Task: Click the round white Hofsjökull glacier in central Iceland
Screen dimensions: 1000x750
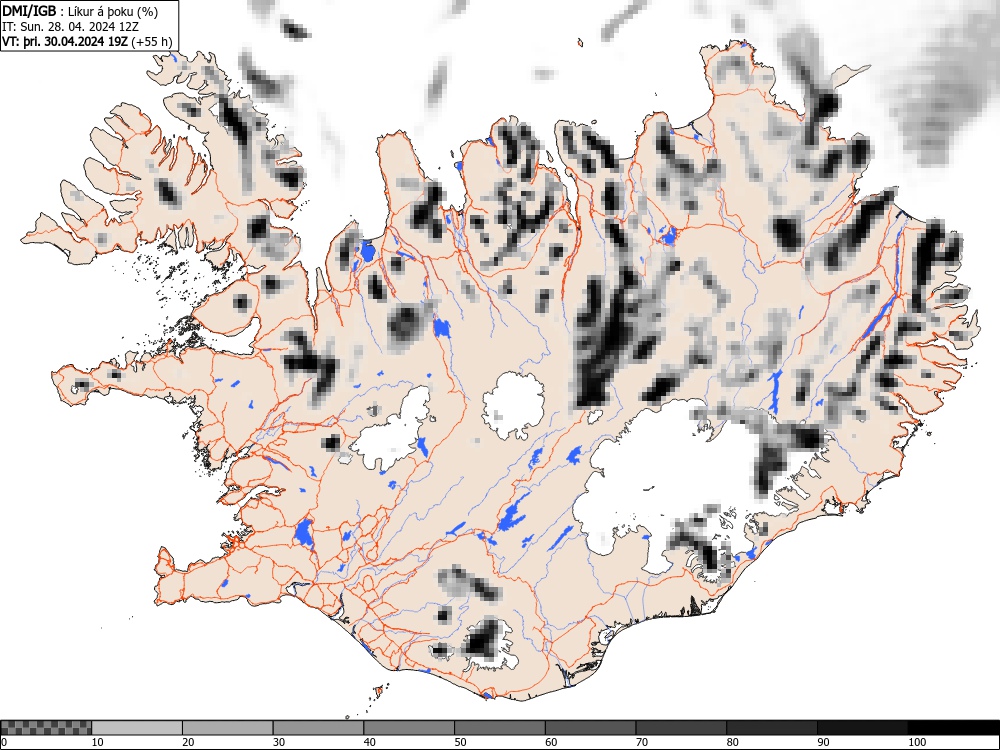Action: (x=513, y=406)
